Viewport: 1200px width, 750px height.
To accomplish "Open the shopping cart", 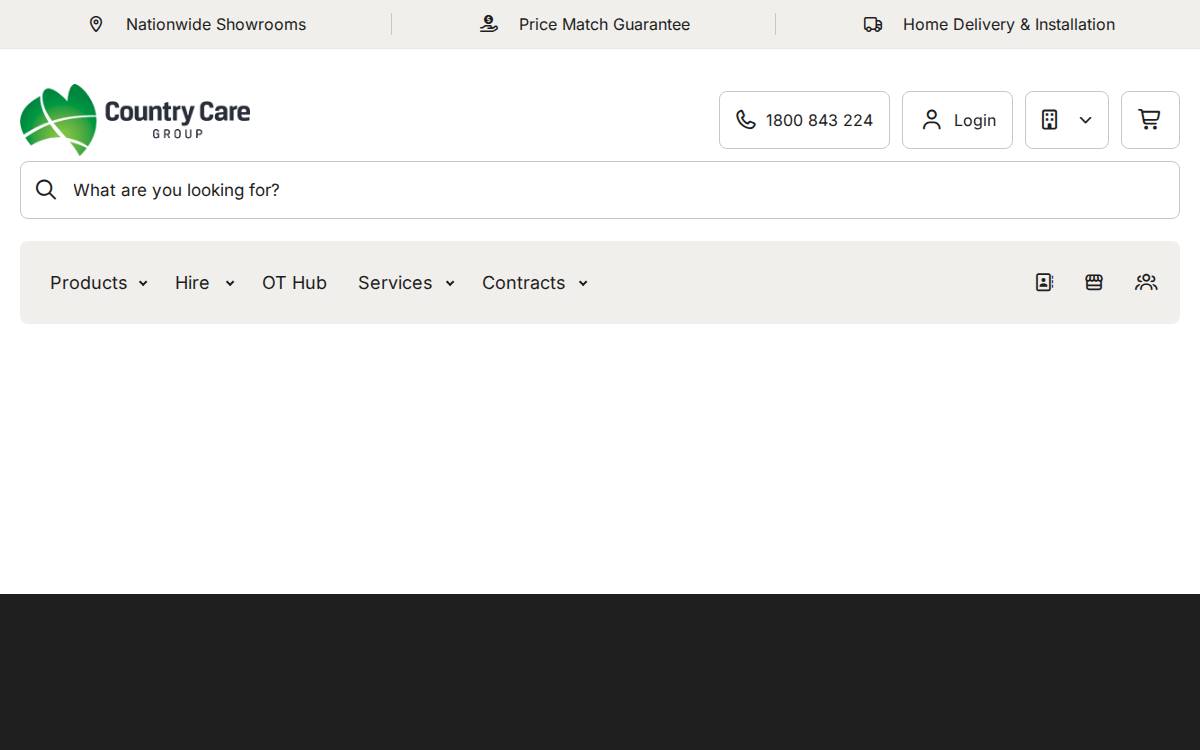I will tap(1150, 120).
